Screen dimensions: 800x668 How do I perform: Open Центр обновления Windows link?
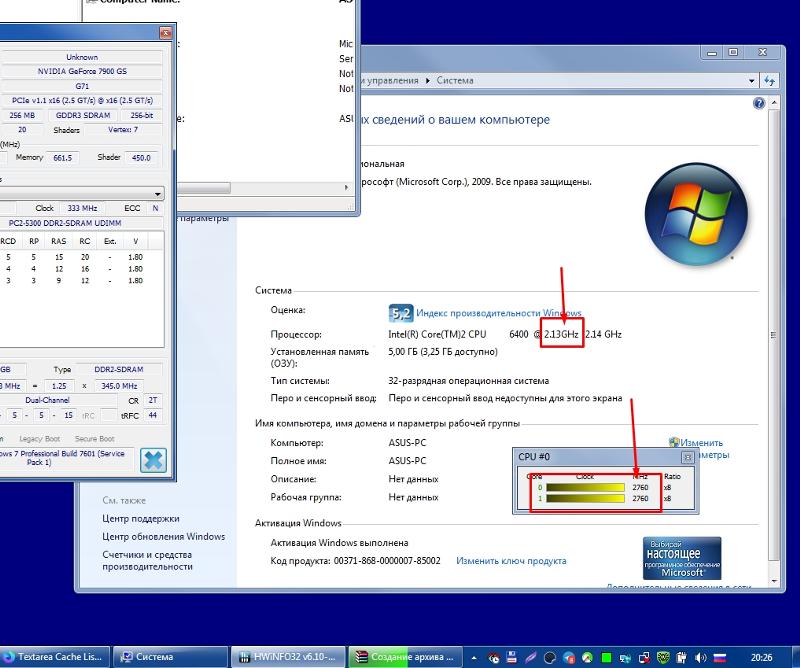click(x=163, y=536)
